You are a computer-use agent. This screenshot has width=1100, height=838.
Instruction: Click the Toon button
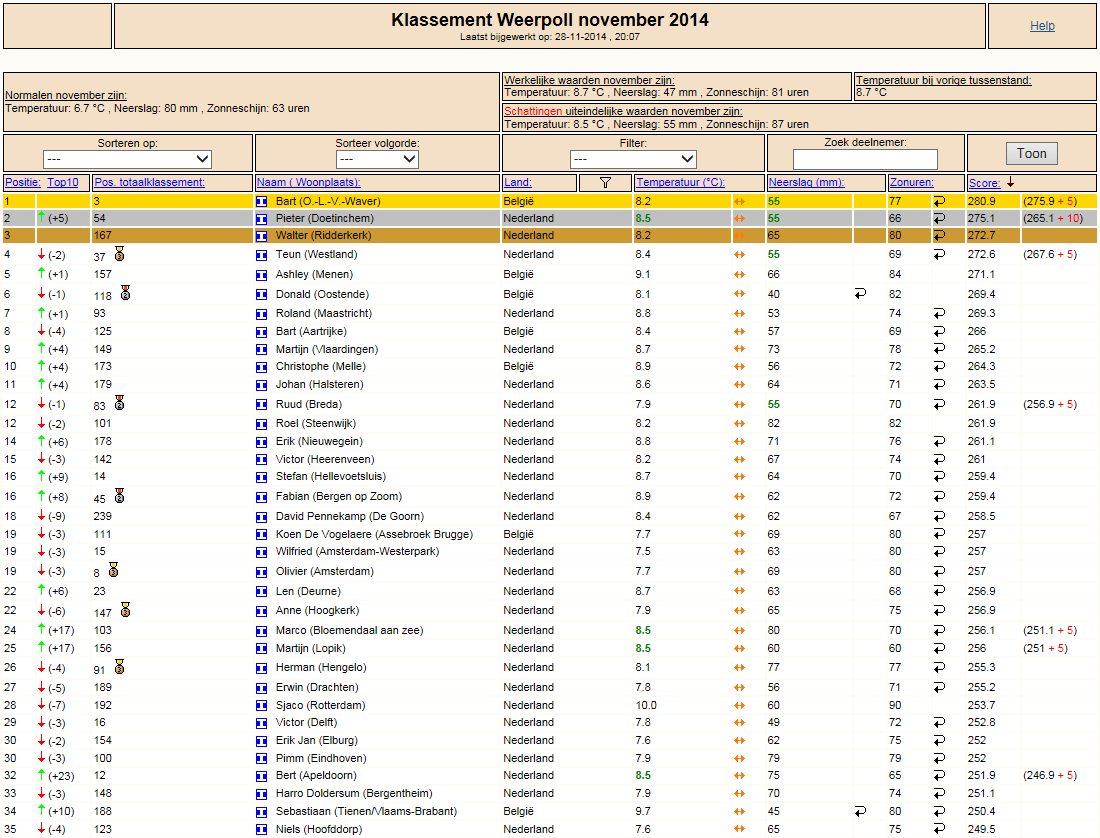pos(1031,154)
